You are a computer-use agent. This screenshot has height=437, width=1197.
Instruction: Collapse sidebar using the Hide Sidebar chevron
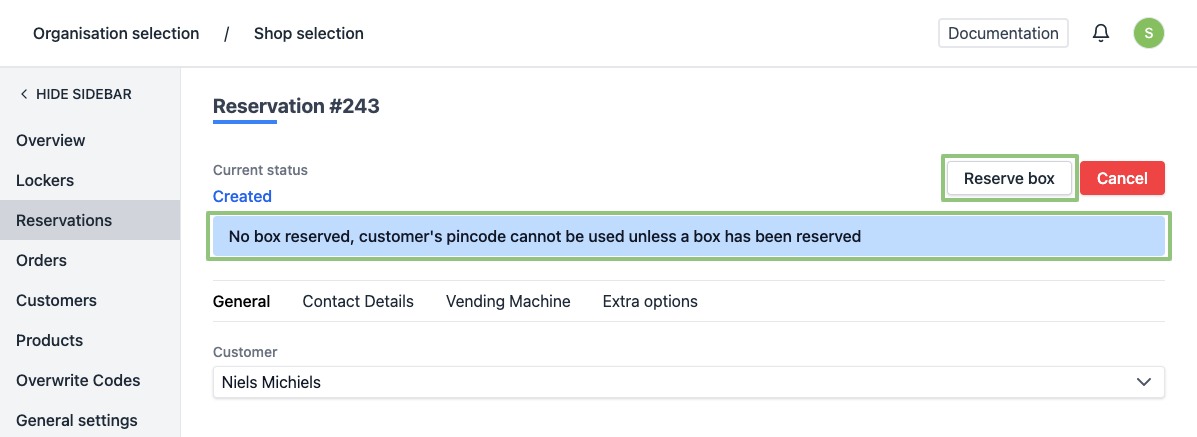[24, 94]
